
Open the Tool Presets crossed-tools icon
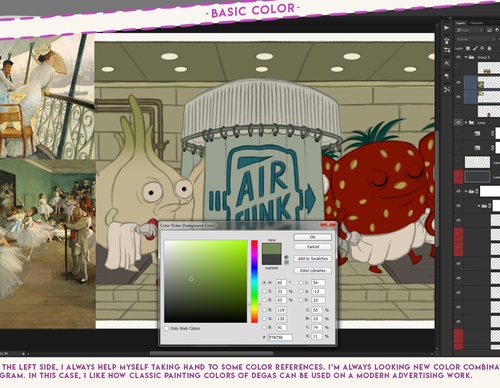tap(447, 89)
